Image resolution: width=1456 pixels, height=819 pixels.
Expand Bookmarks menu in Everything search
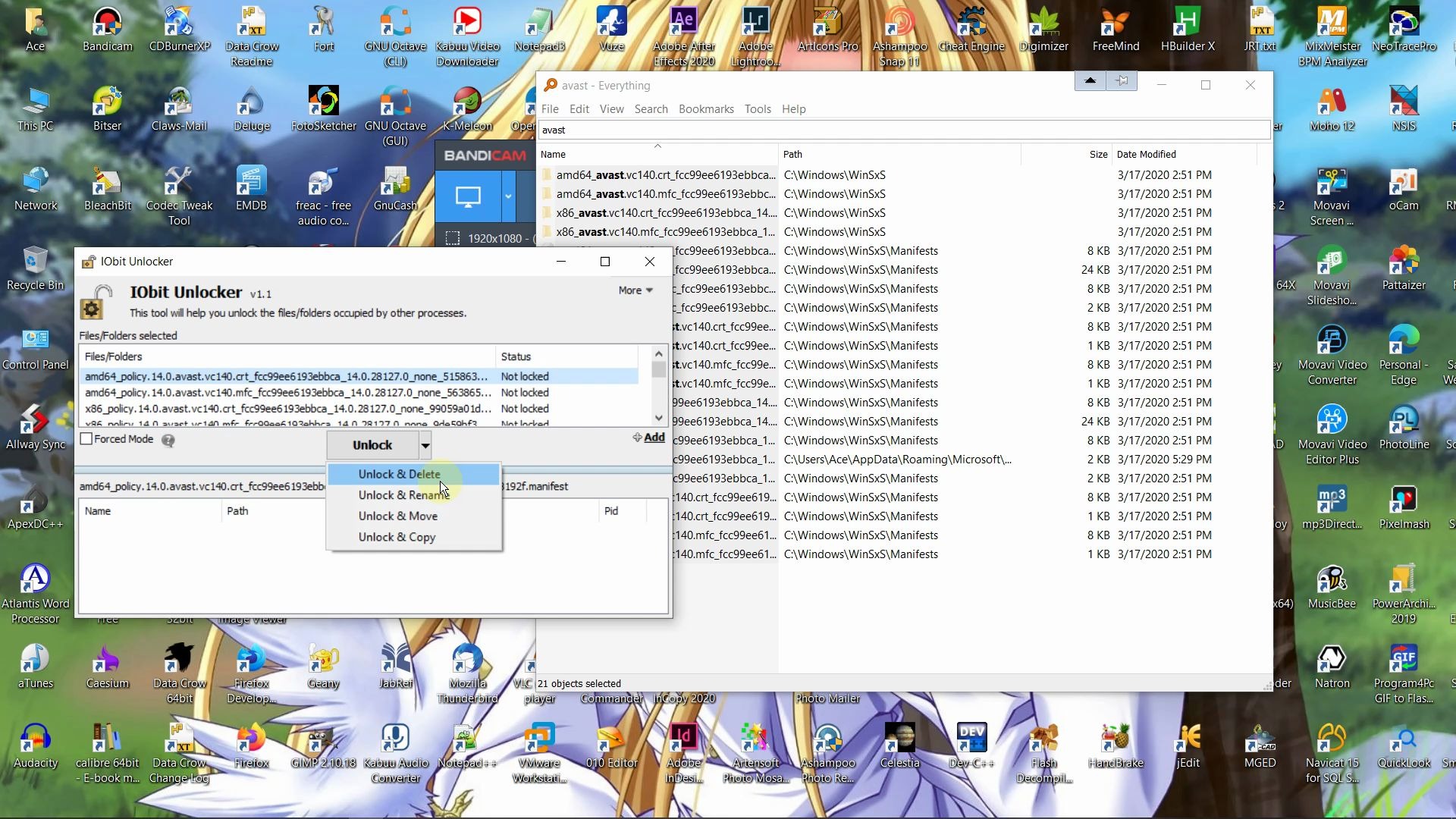[x=707, y=108]
